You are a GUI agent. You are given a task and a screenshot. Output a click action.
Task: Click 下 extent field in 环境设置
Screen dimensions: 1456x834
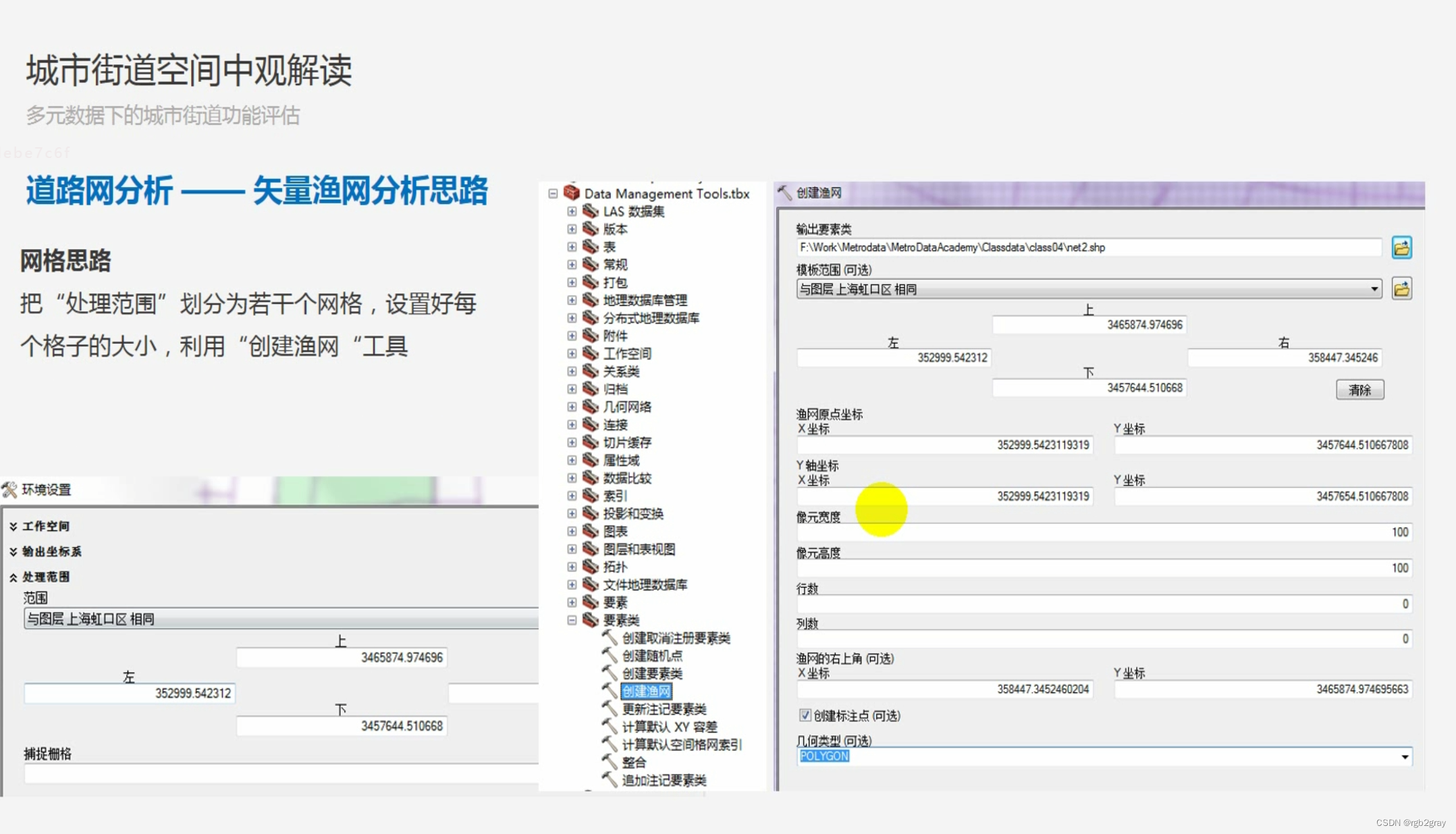click(x=341, y=726)
